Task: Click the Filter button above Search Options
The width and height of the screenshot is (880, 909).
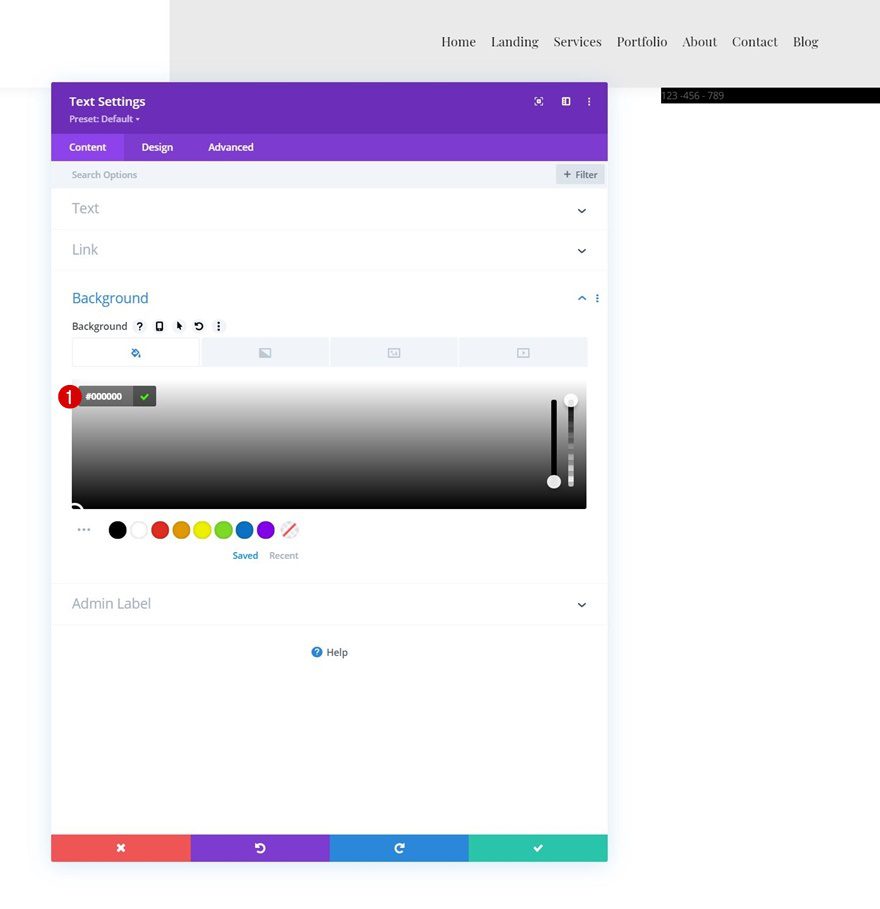Action: 579,173
